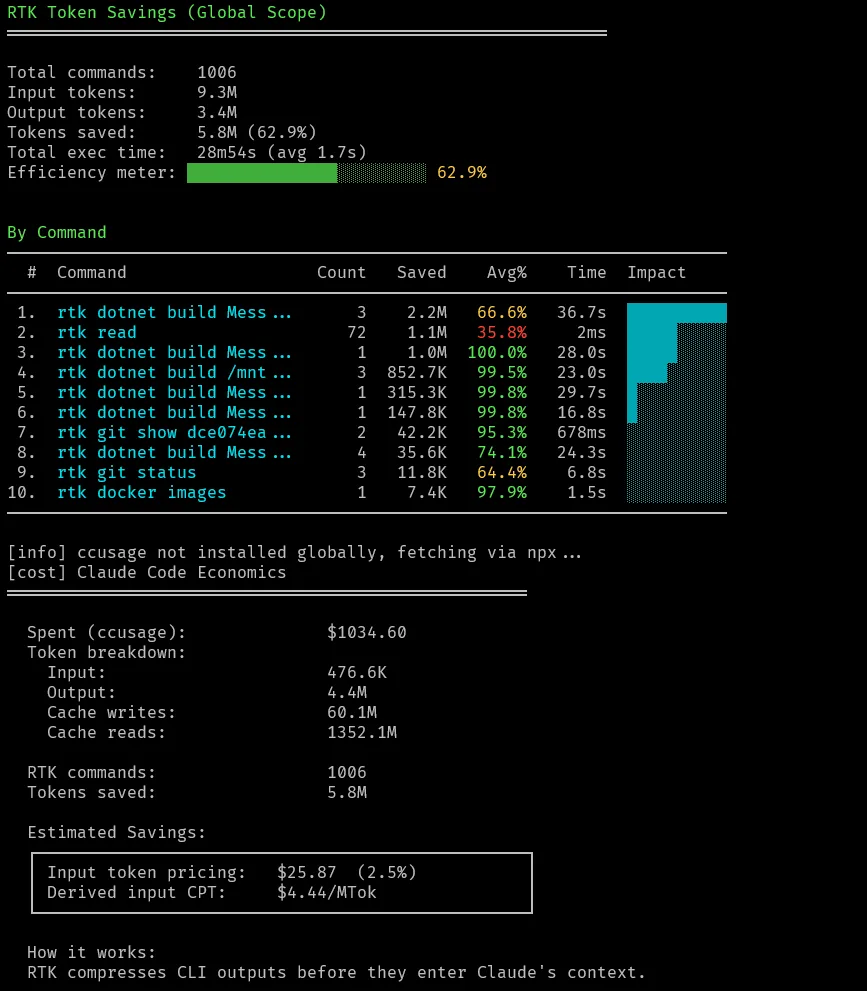This screenshot has height=991, width=867.
Task: Click the red 35.8% average value
Action: click(501, 332)
